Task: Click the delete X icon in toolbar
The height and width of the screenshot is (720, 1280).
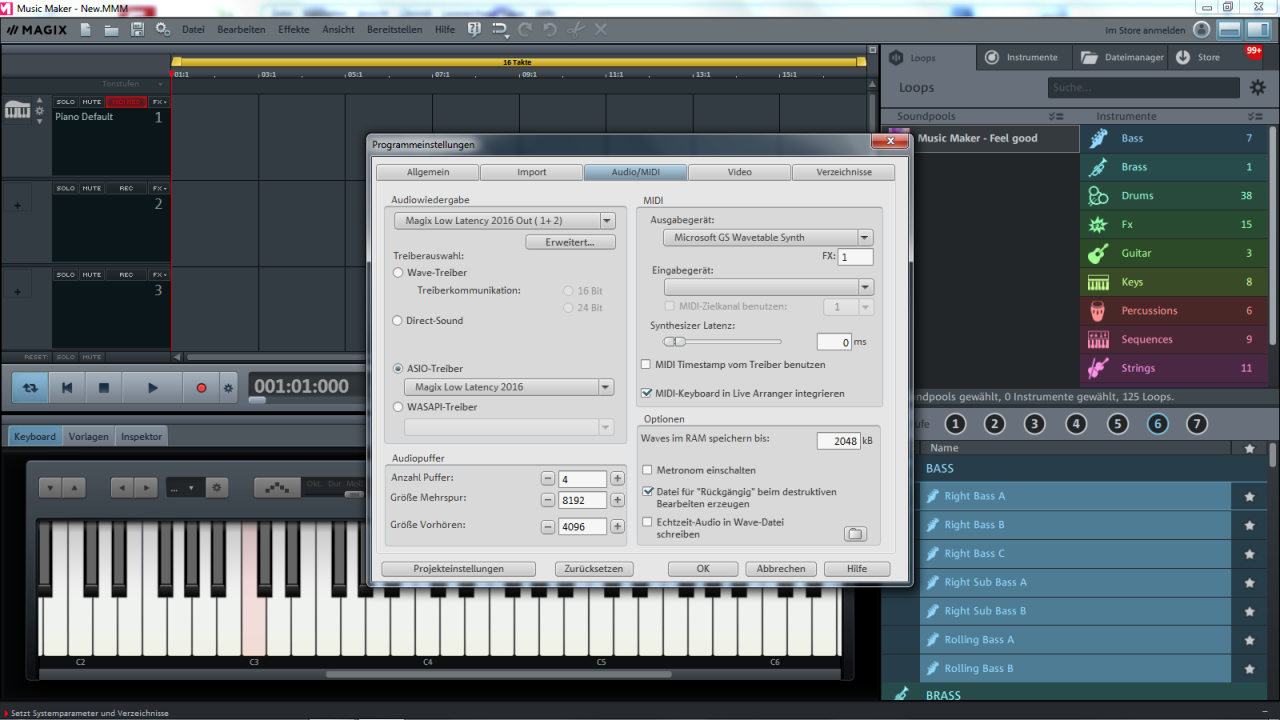Action: point(601,30)
